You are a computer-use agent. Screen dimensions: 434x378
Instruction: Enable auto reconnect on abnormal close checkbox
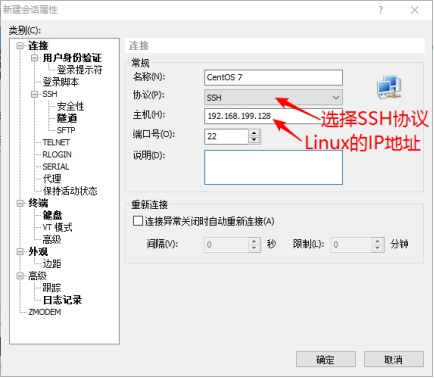point(138,221)
